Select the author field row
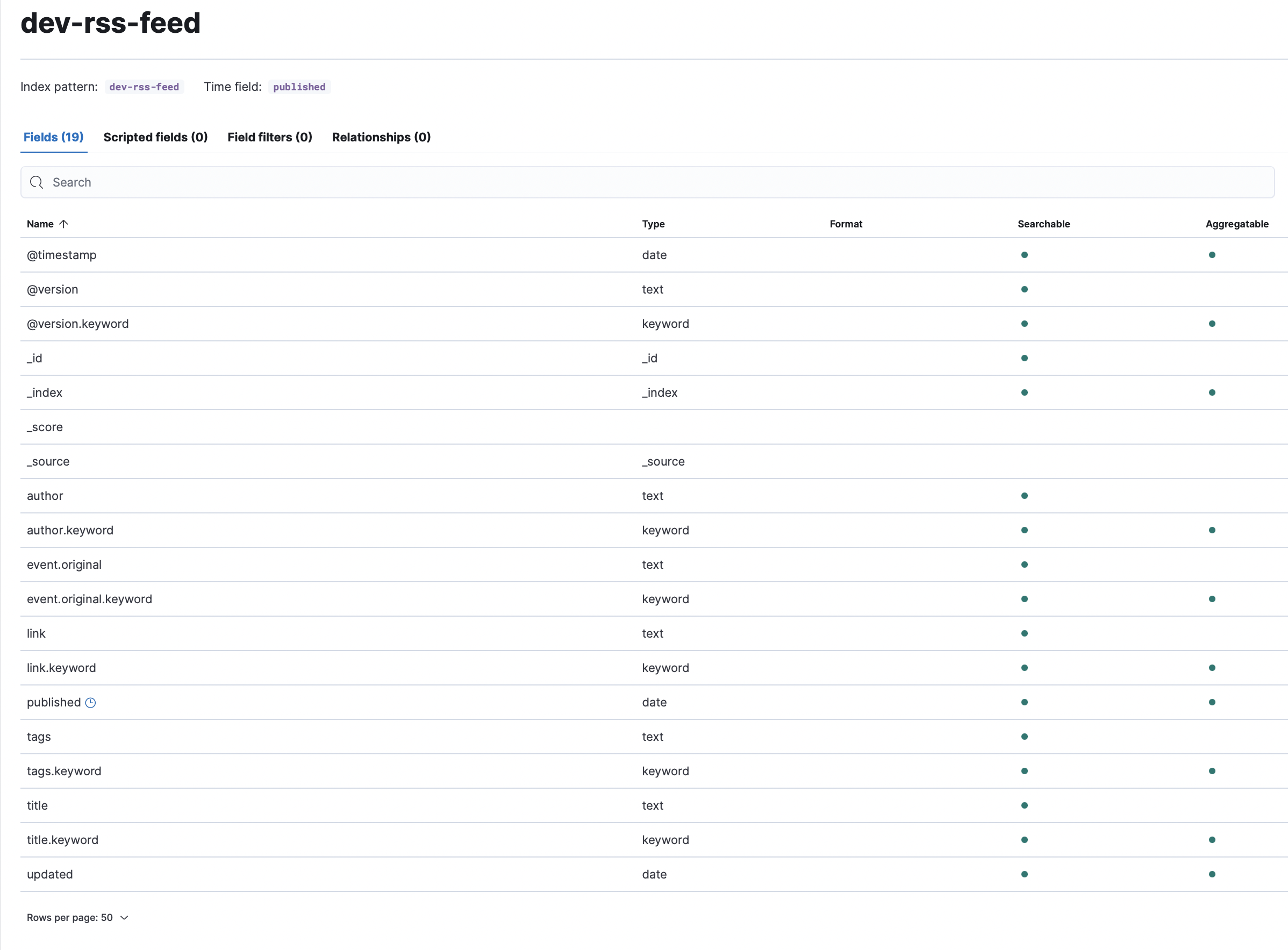This screenshot has width=1288, height=950. pyautogui.click(x=45, y=495)
